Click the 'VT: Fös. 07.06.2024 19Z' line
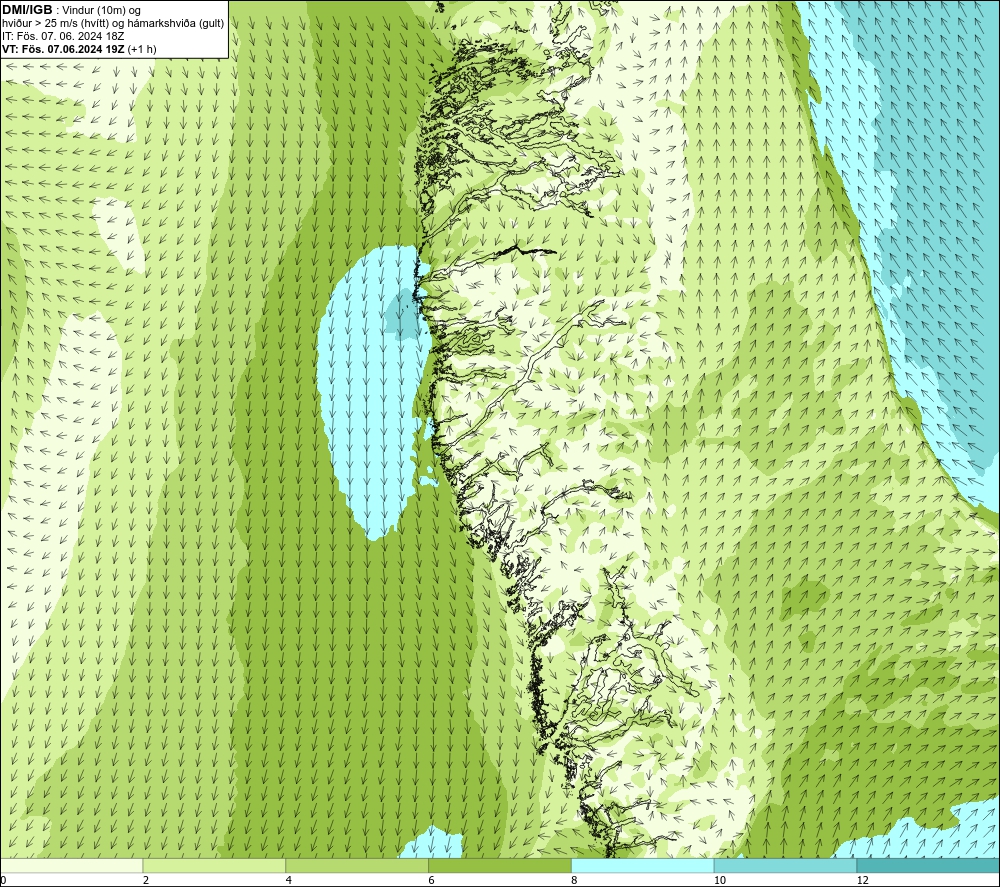Viewport: 1000px width, 887px height. 63,48
